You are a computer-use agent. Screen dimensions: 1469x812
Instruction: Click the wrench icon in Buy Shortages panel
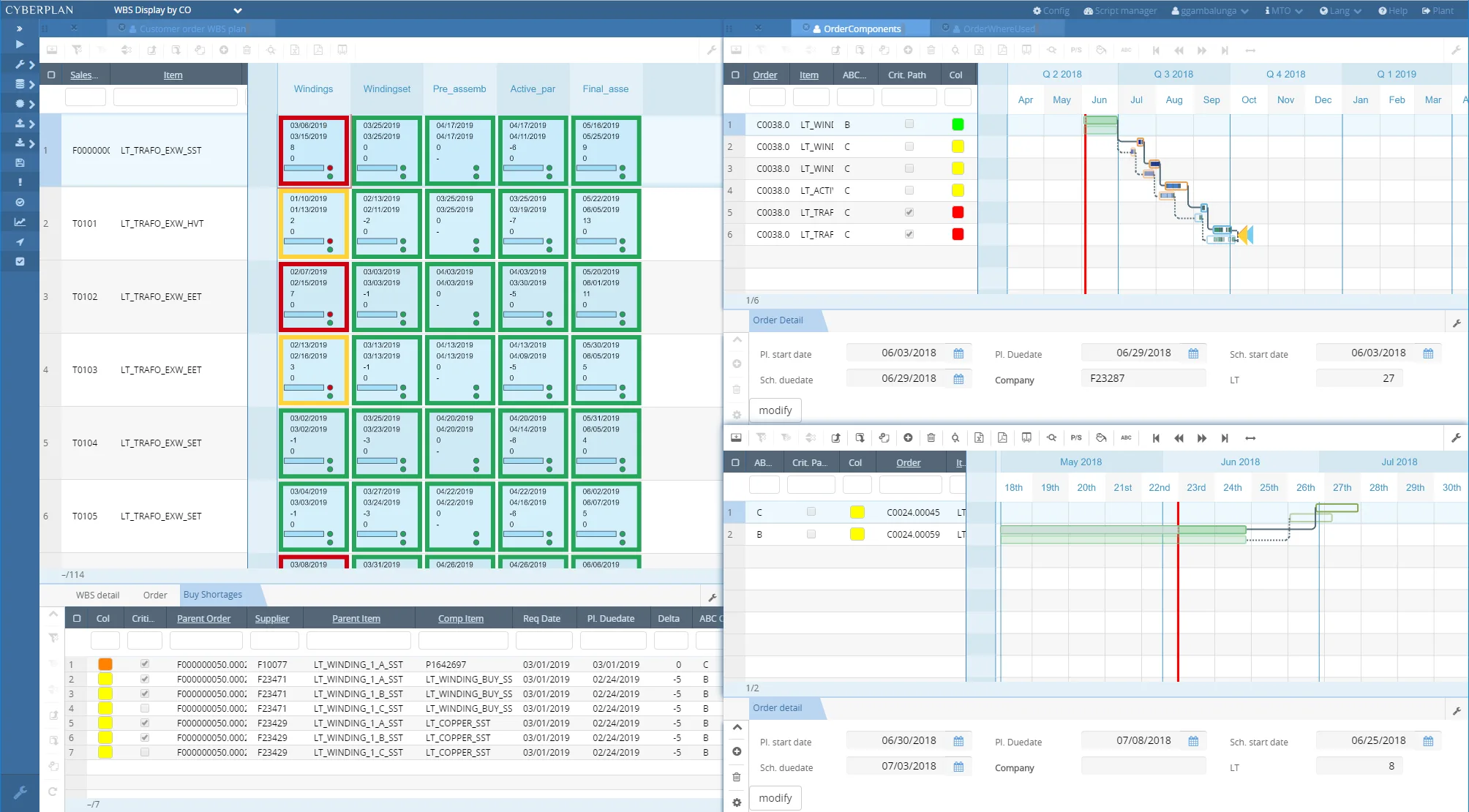(713, 598)
